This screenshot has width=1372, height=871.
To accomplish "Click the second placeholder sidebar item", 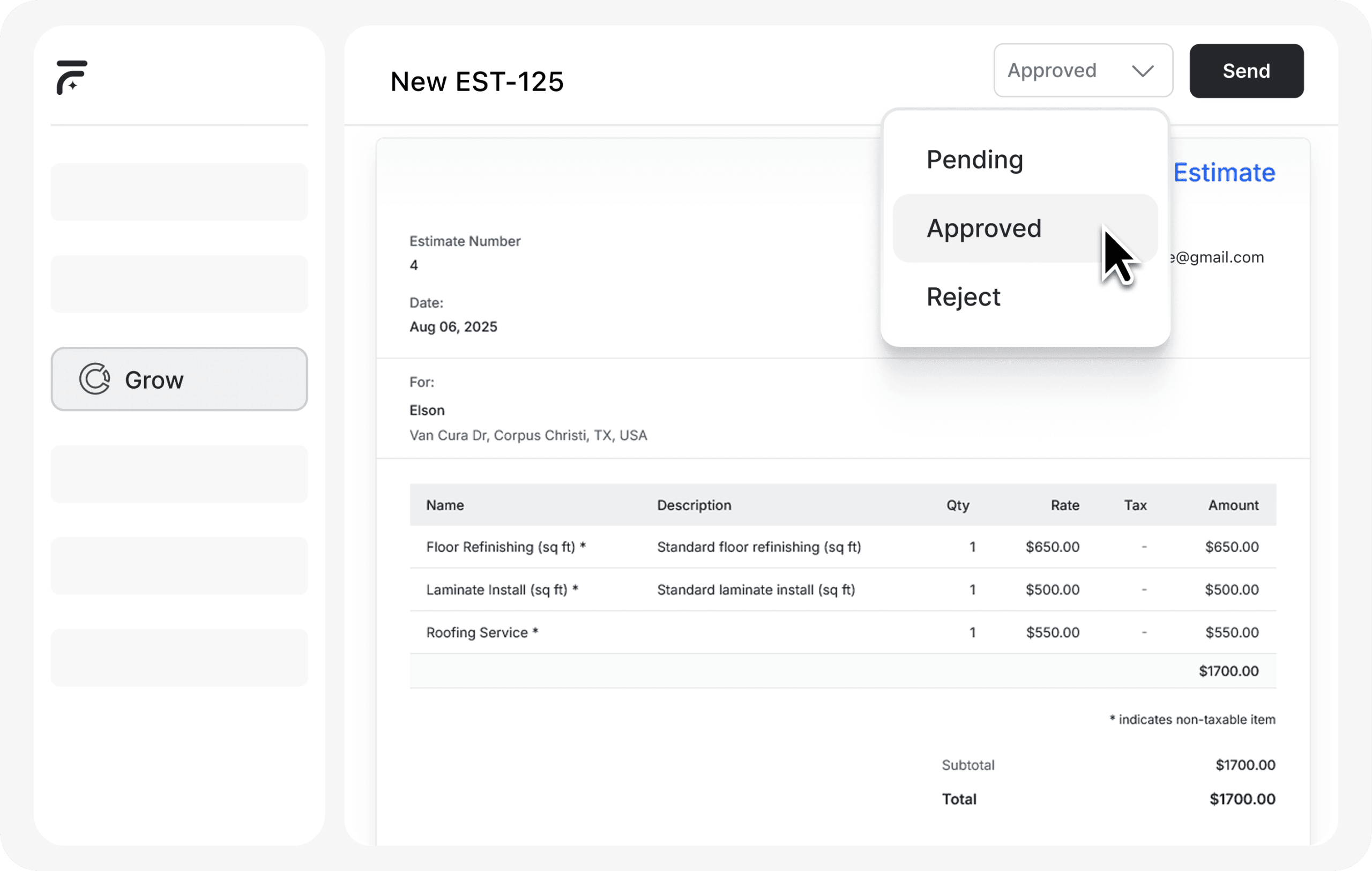I will tap(179, 284).
